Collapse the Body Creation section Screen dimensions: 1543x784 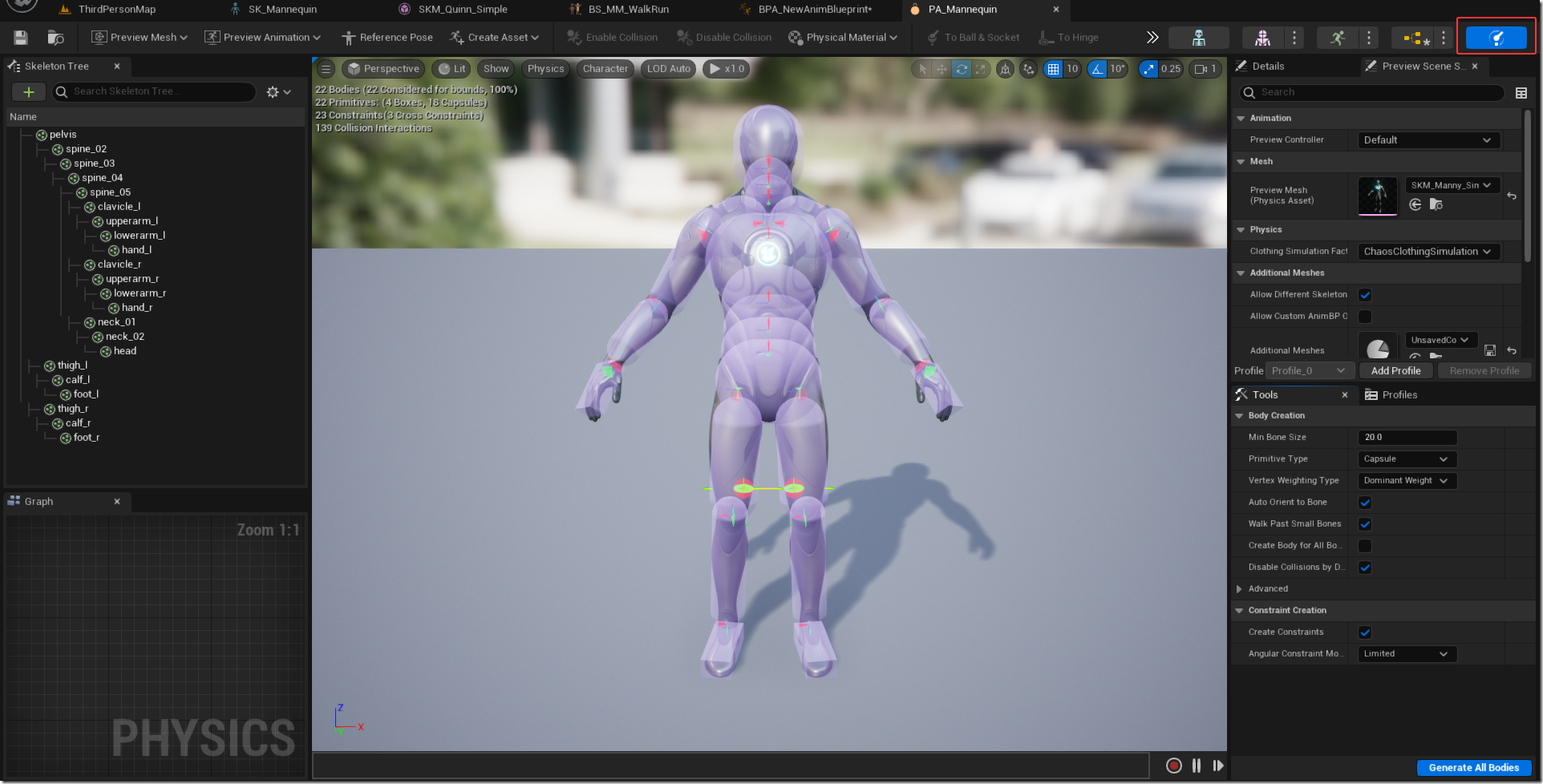tap(1240, 416)
